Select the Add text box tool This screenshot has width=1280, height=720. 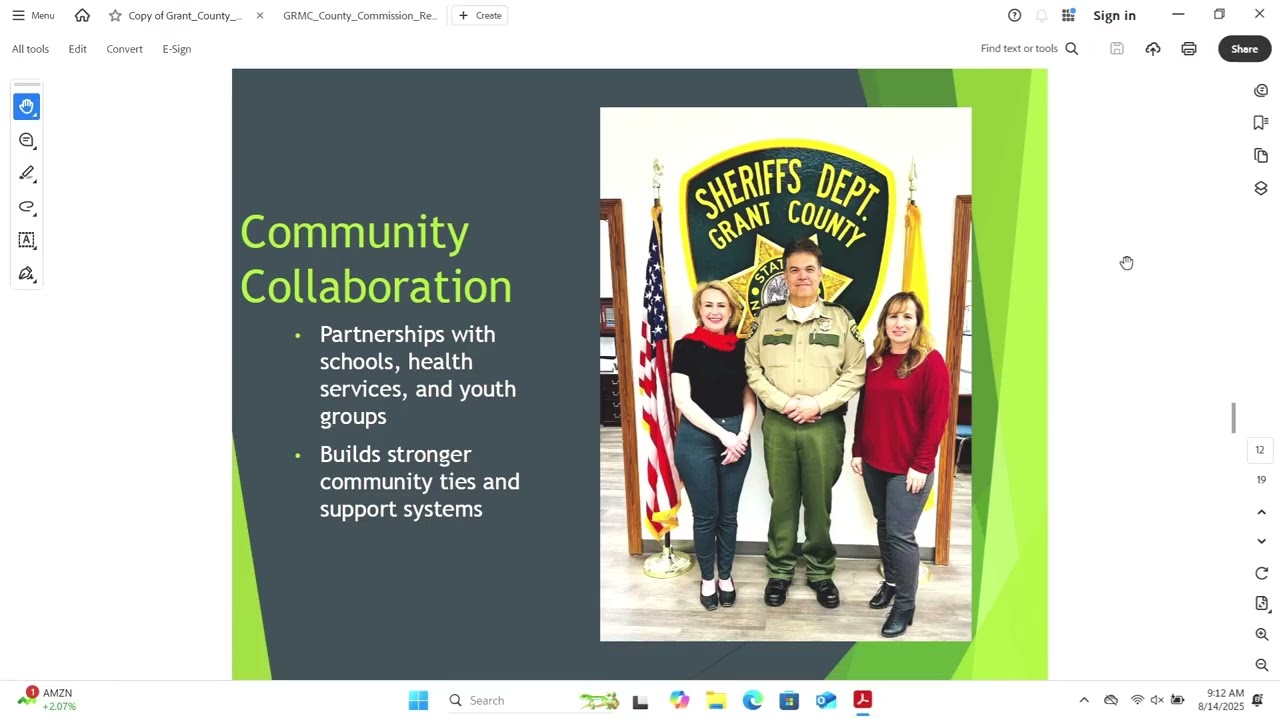point(27,240)
